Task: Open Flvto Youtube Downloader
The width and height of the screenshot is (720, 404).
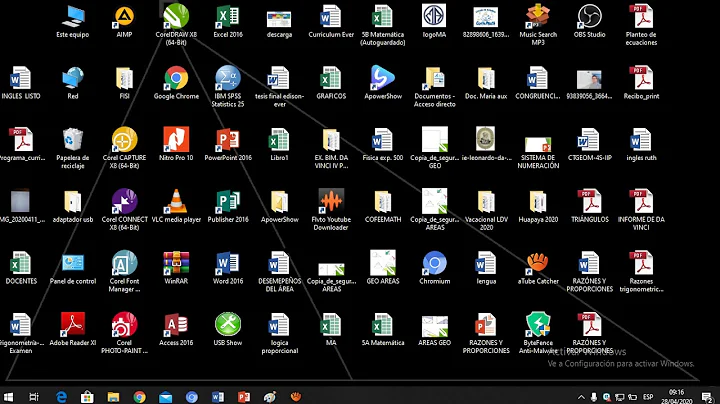Action: tap(331, 210)
